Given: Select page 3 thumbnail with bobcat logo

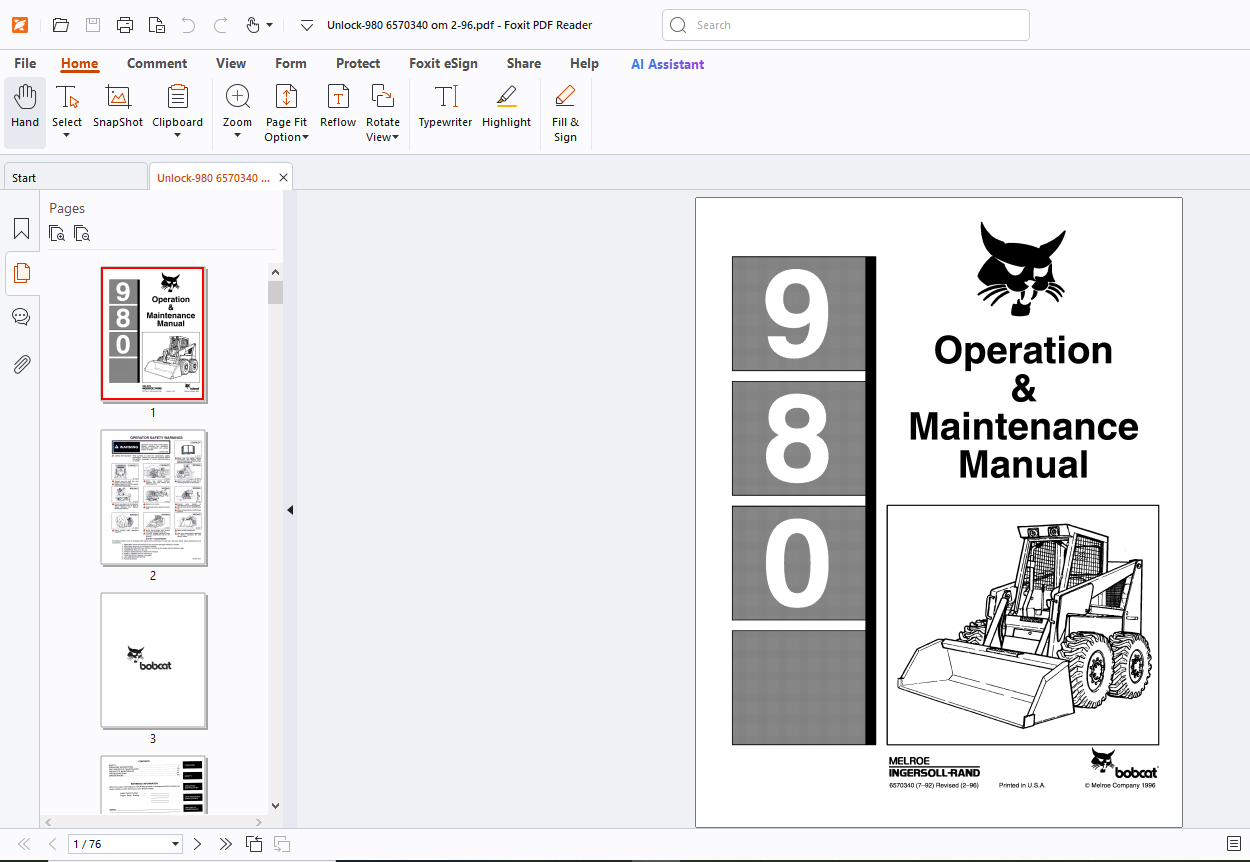Looking at the screenshot, I should coord(153,660).
